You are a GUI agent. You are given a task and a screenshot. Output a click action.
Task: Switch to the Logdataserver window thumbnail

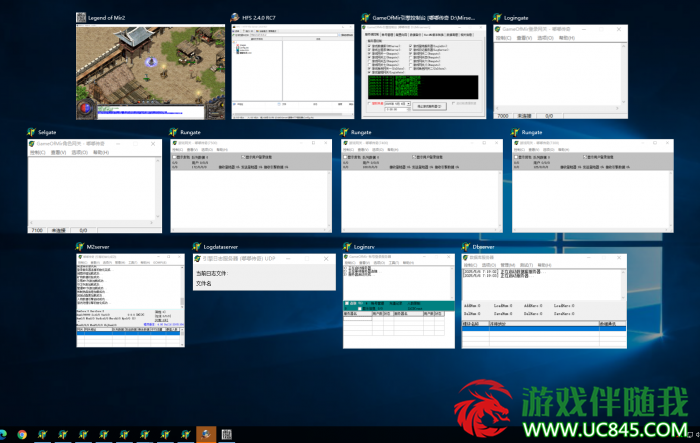(264, 272)
